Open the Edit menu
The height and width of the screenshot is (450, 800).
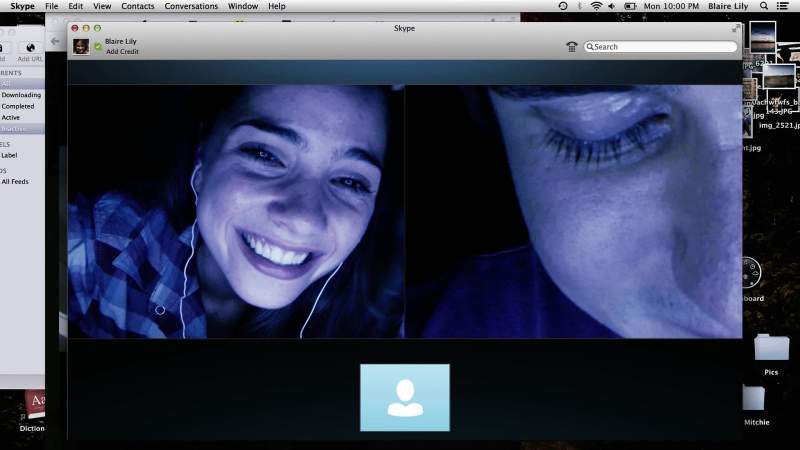(x=76, y=6)
